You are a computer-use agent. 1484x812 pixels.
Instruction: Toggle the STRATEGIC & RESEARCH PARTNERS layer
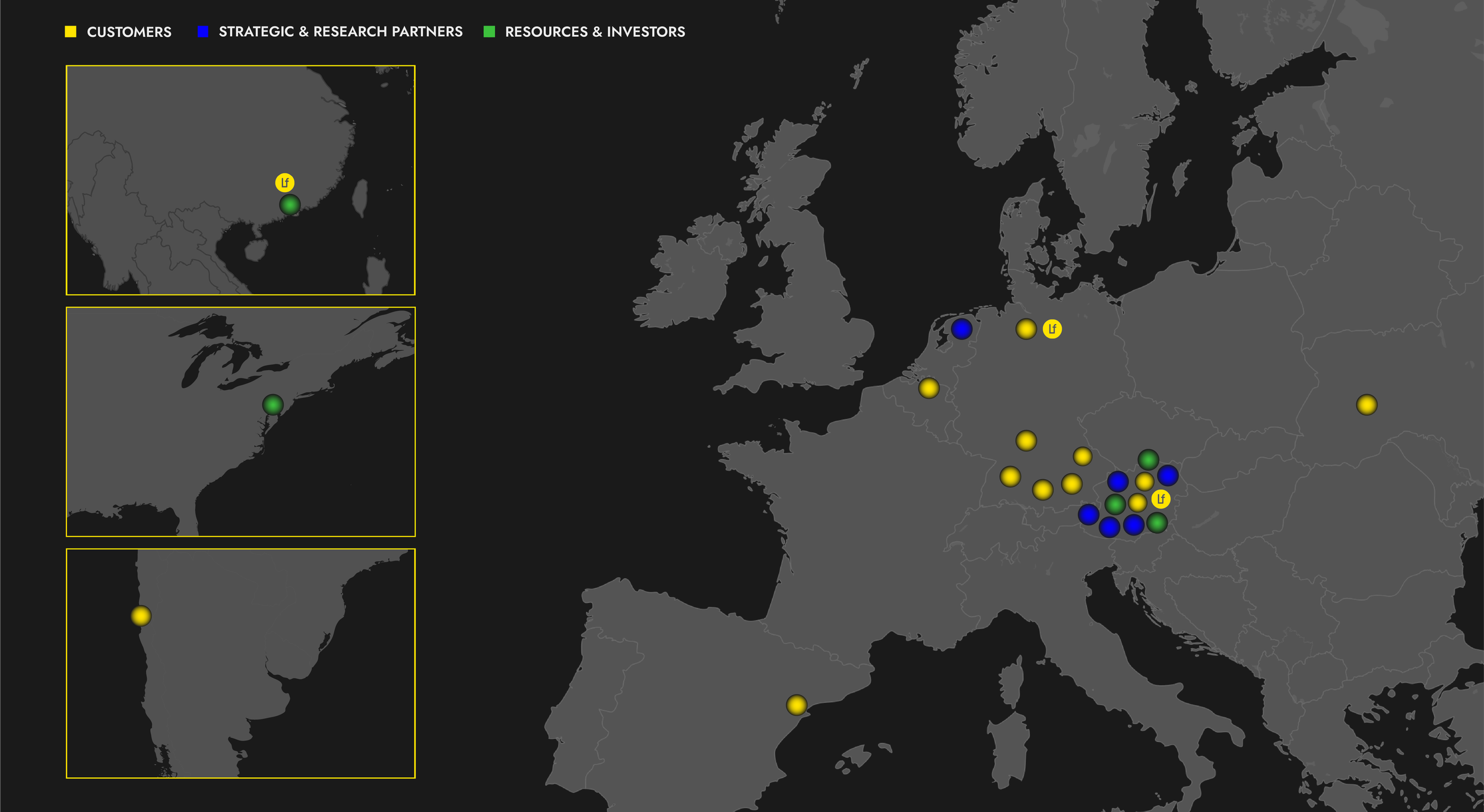202,31
